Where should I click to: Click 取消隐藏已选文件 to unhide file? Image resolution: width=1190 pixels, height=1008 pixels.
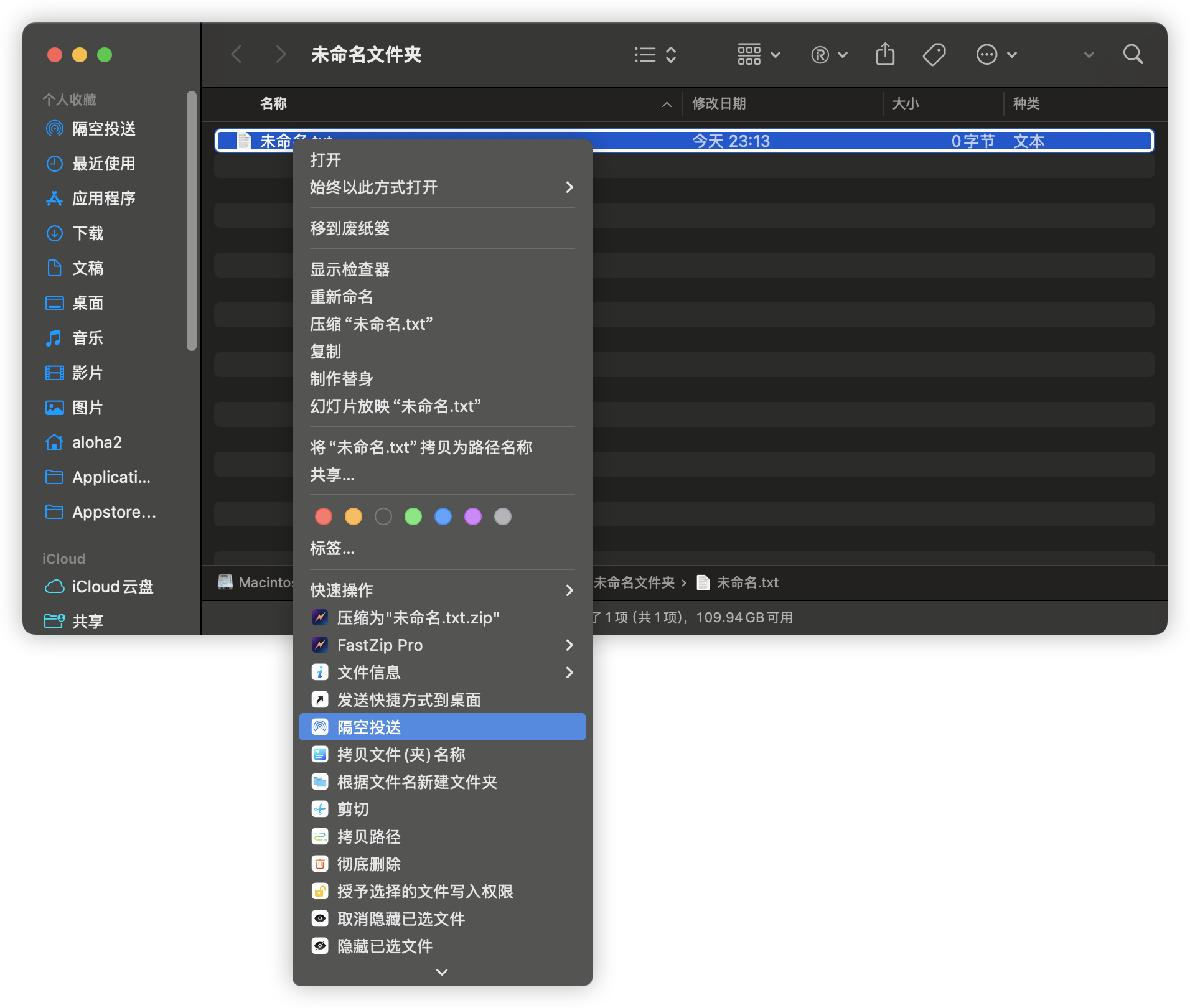pyautogui.click(x=400, y=919)
